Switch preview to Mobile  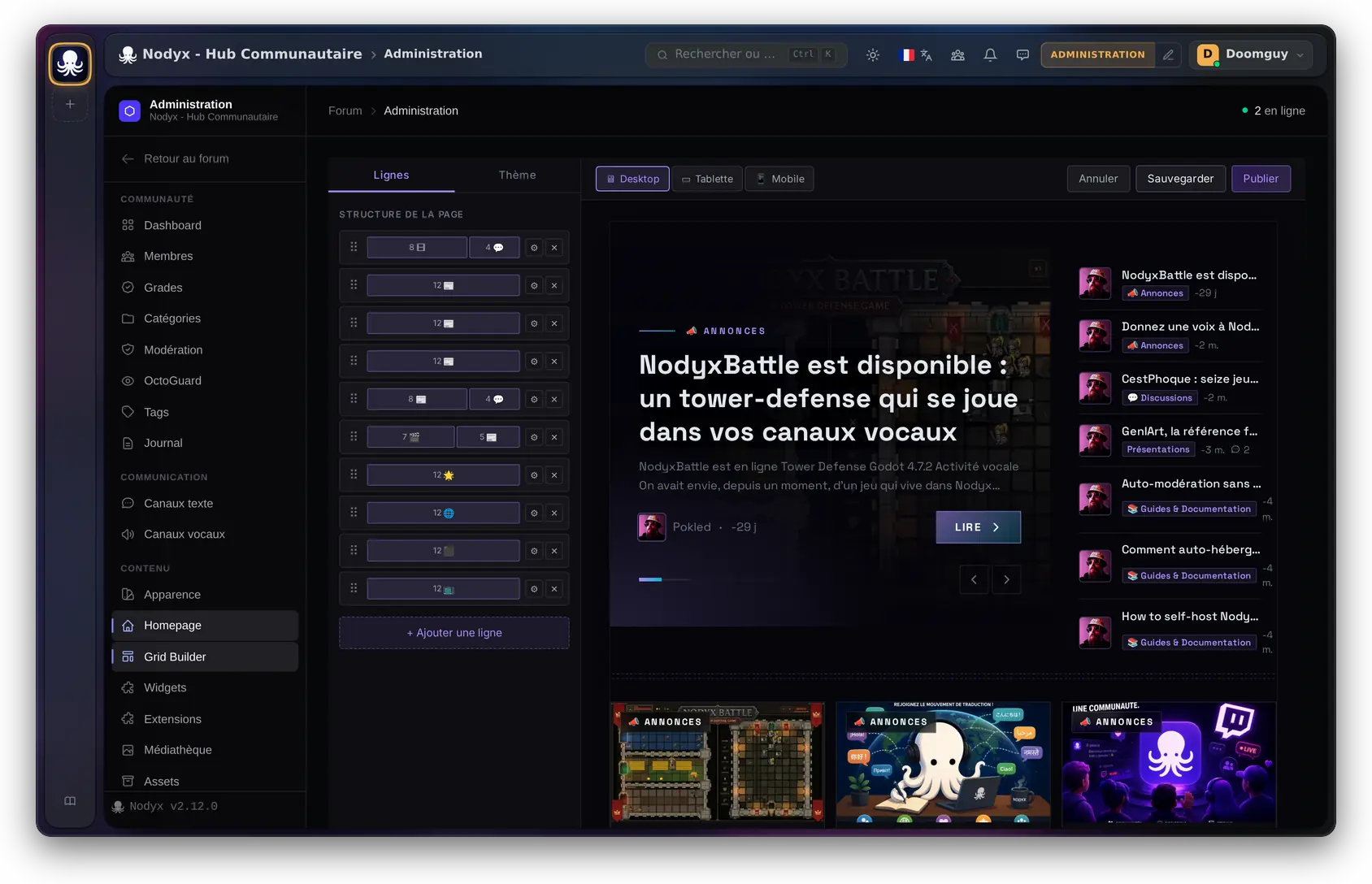(x=780, y=179)
